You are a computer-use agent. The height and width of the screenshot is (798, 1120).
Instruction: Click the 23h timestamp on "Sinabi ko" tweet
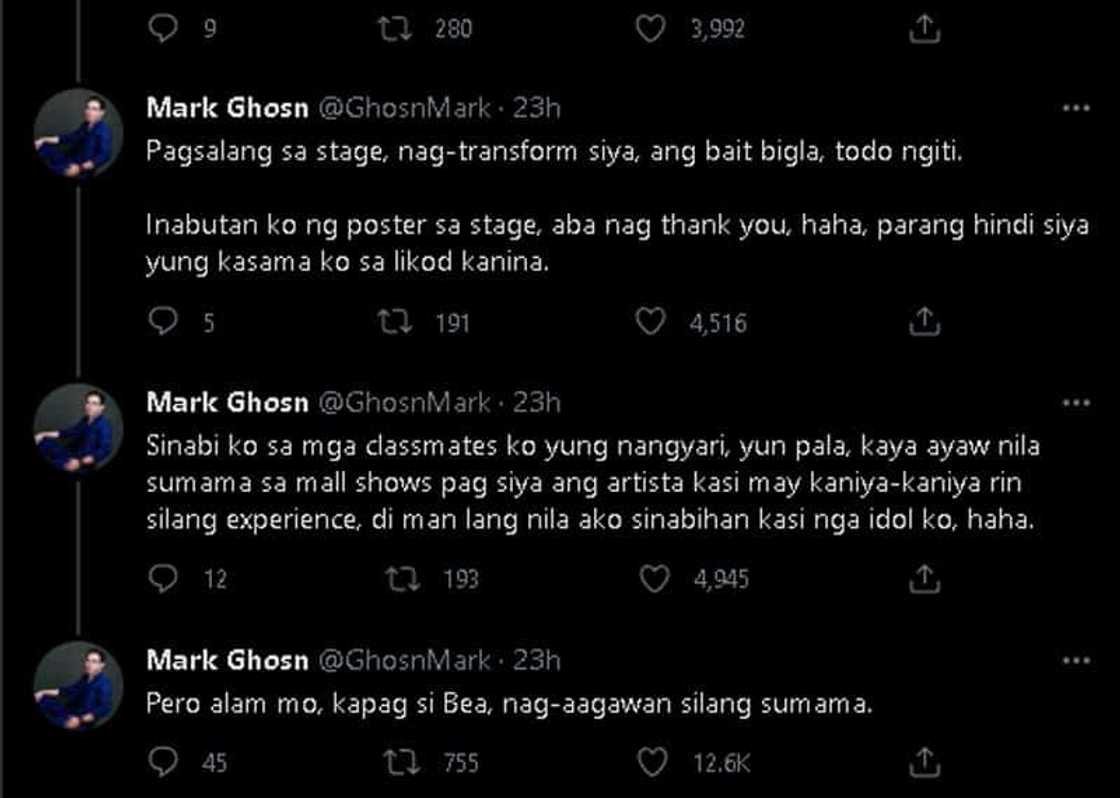point(536,403)
